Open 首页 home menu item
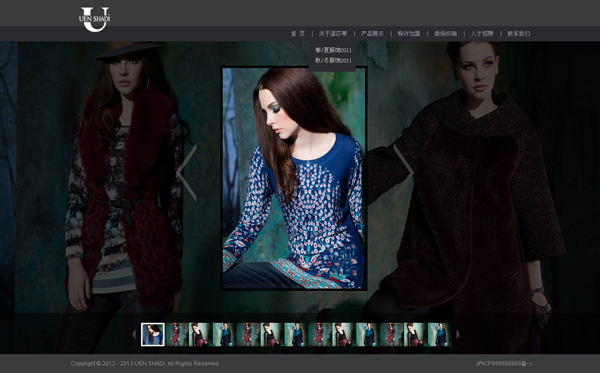 [298, 34]
